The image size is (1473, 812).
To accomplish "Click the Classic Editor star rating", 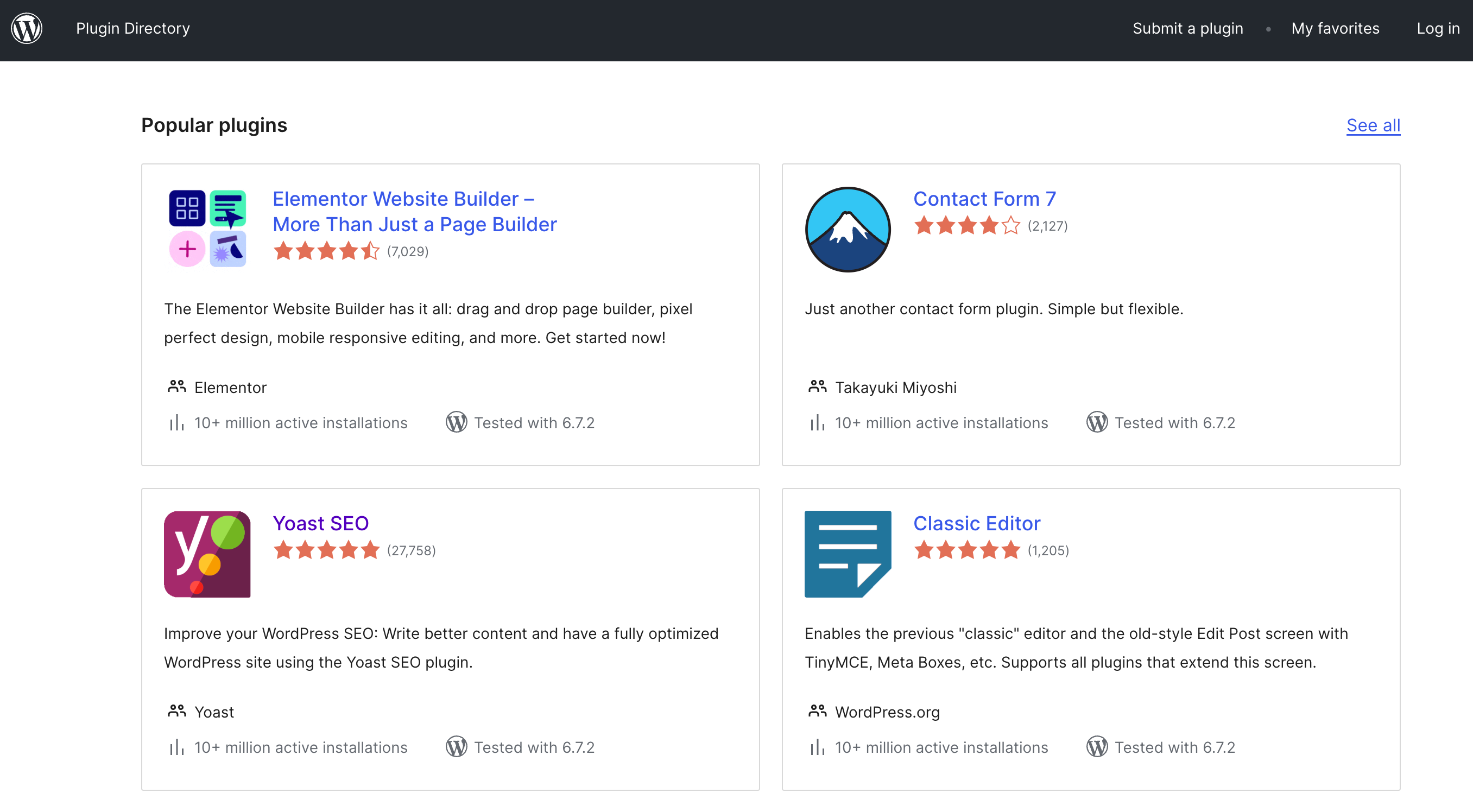I will (x=967, y=550).
